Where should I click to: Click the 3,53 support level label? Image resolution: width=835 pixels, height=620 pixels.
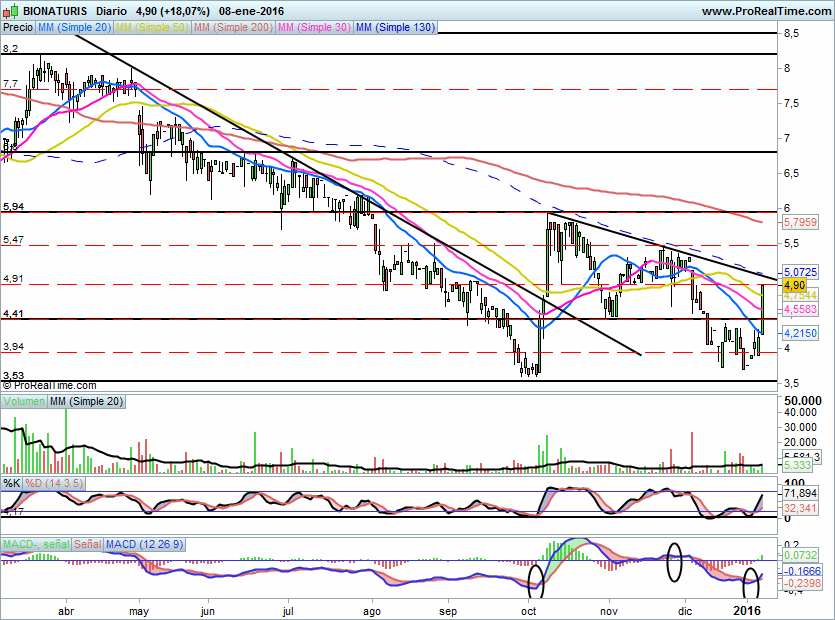[13, 376]
